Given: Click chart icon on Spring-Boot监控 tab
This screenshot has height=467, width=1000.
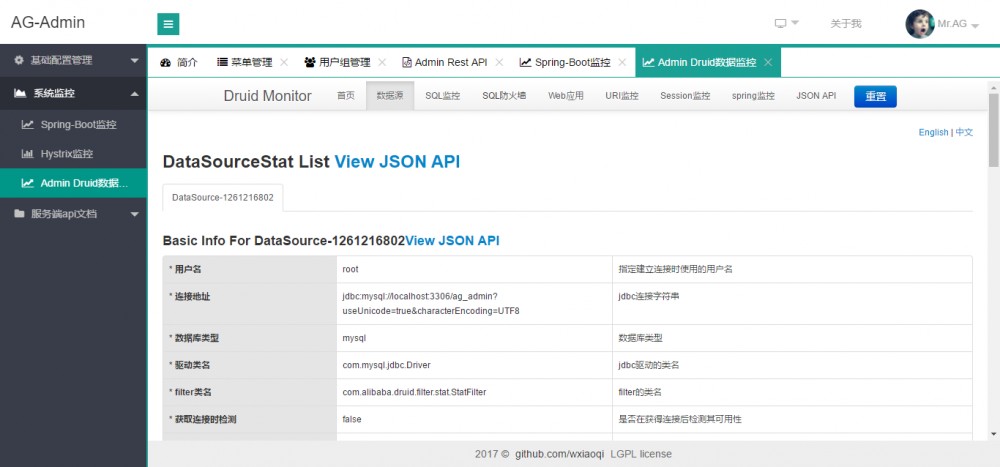Looking at the screenshot, I should [526, 63].
